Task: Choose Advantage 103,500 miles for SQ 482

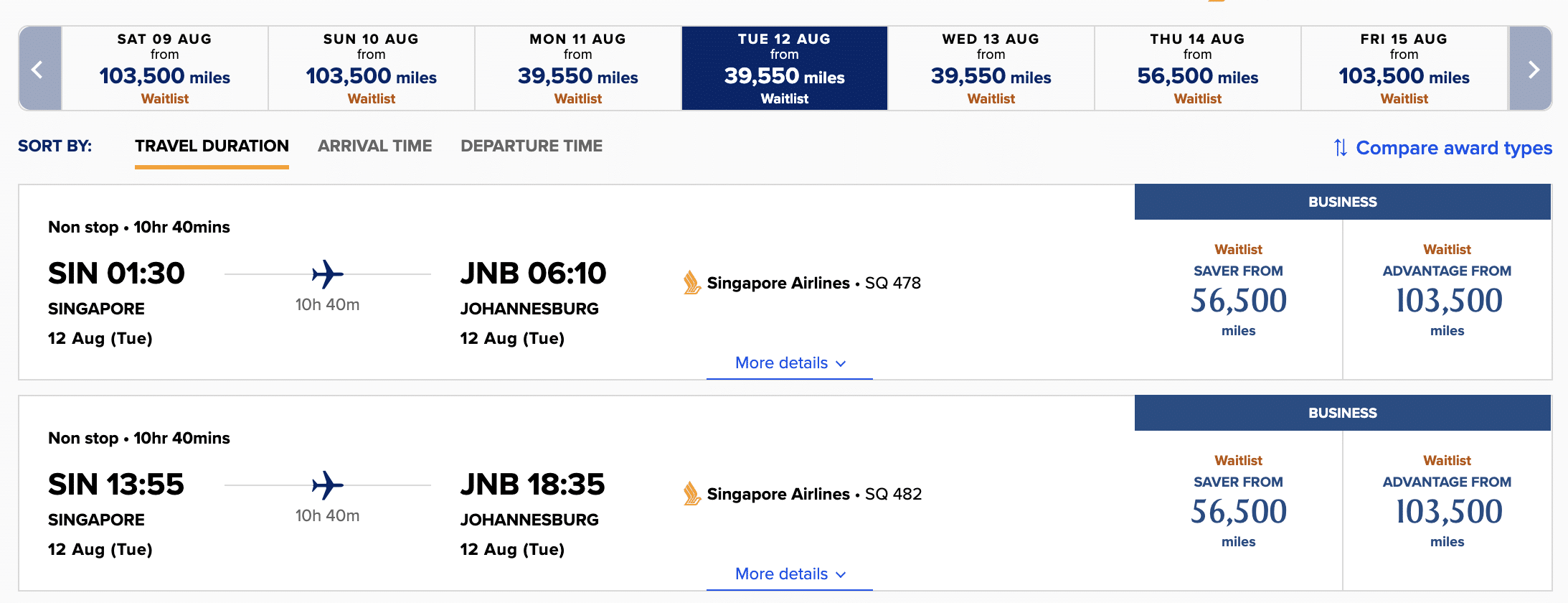Action: pos(1447,510)
